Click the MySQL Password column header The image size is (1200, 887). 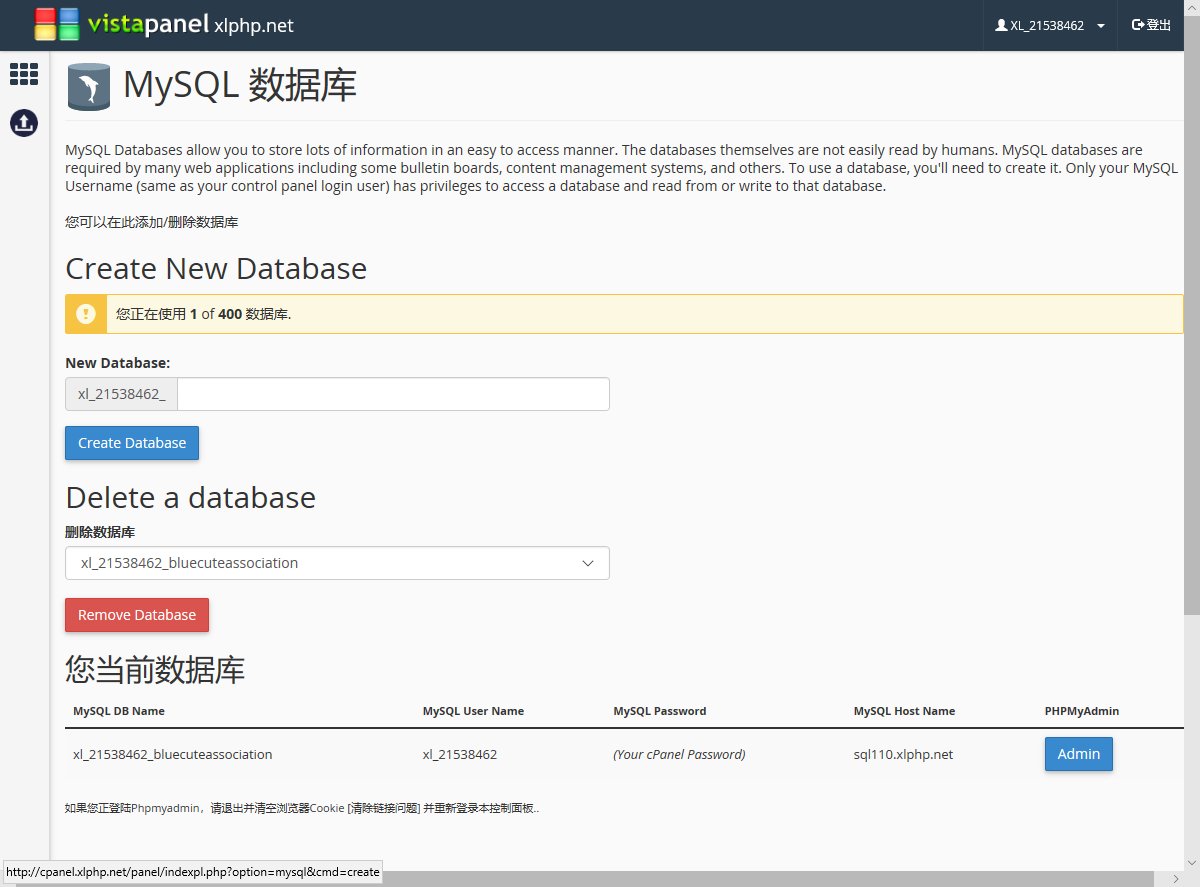pyautogui.click(x=660, y=711)
